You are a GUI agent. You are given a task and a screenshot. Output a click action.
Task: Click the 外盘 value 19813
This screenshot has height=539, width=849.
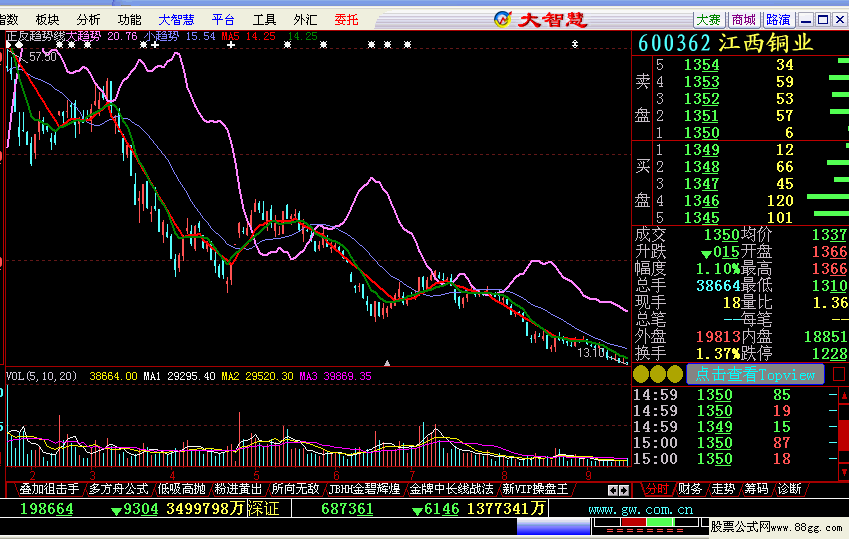pyautogui.click(x=718, y=336)
